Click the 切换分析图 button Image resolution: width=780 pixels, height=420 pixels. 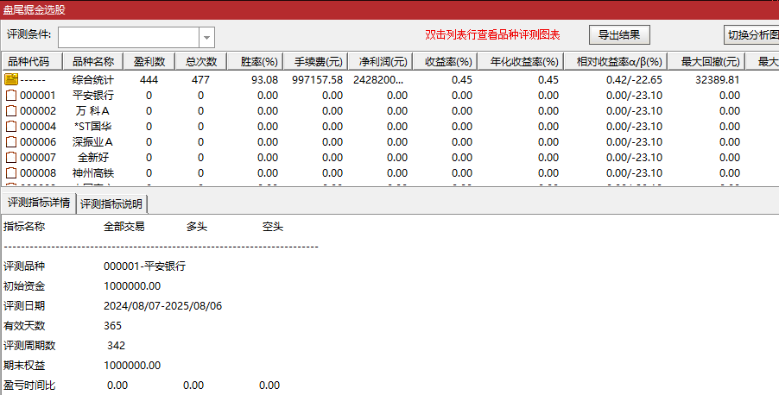click(751, 35)
